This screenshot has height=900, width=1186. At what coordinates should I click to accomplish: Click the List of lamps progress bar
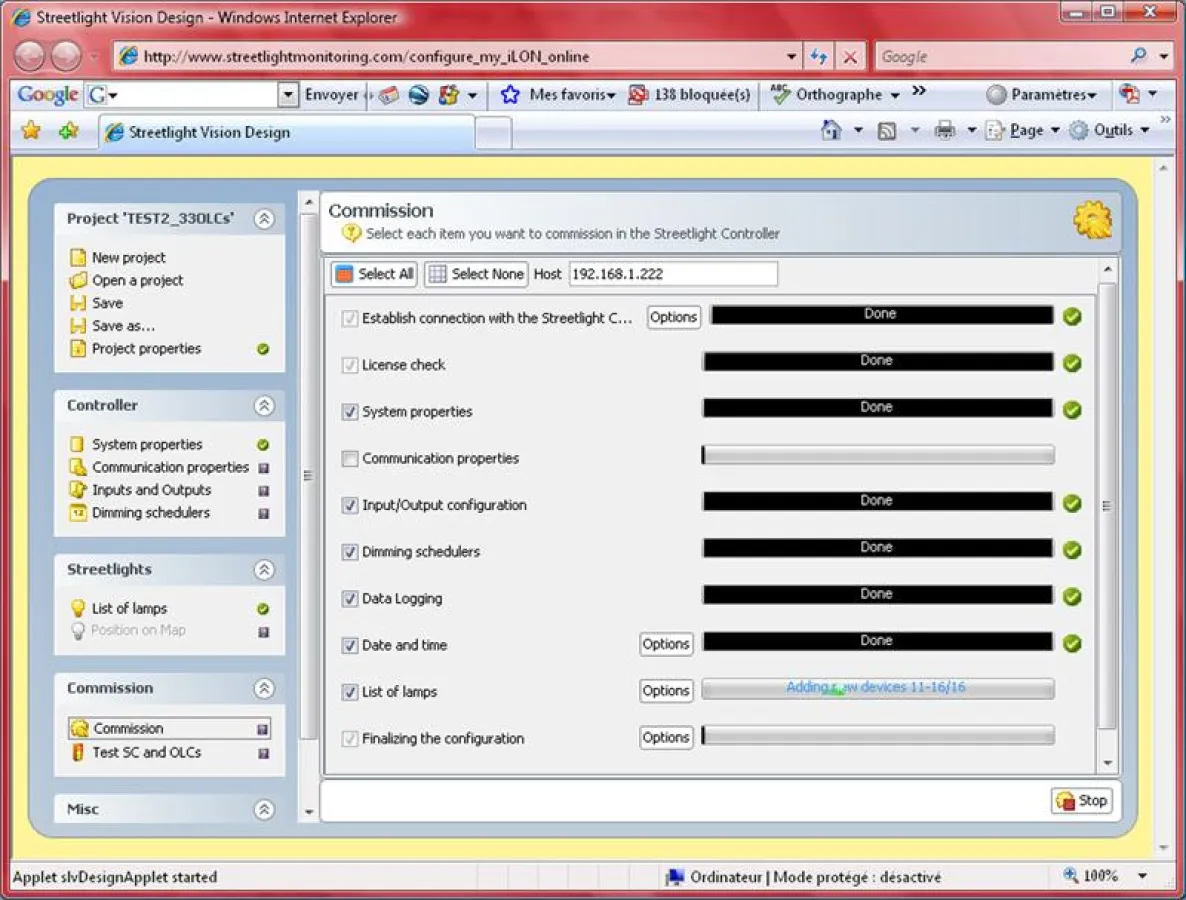tap(877, 689)
